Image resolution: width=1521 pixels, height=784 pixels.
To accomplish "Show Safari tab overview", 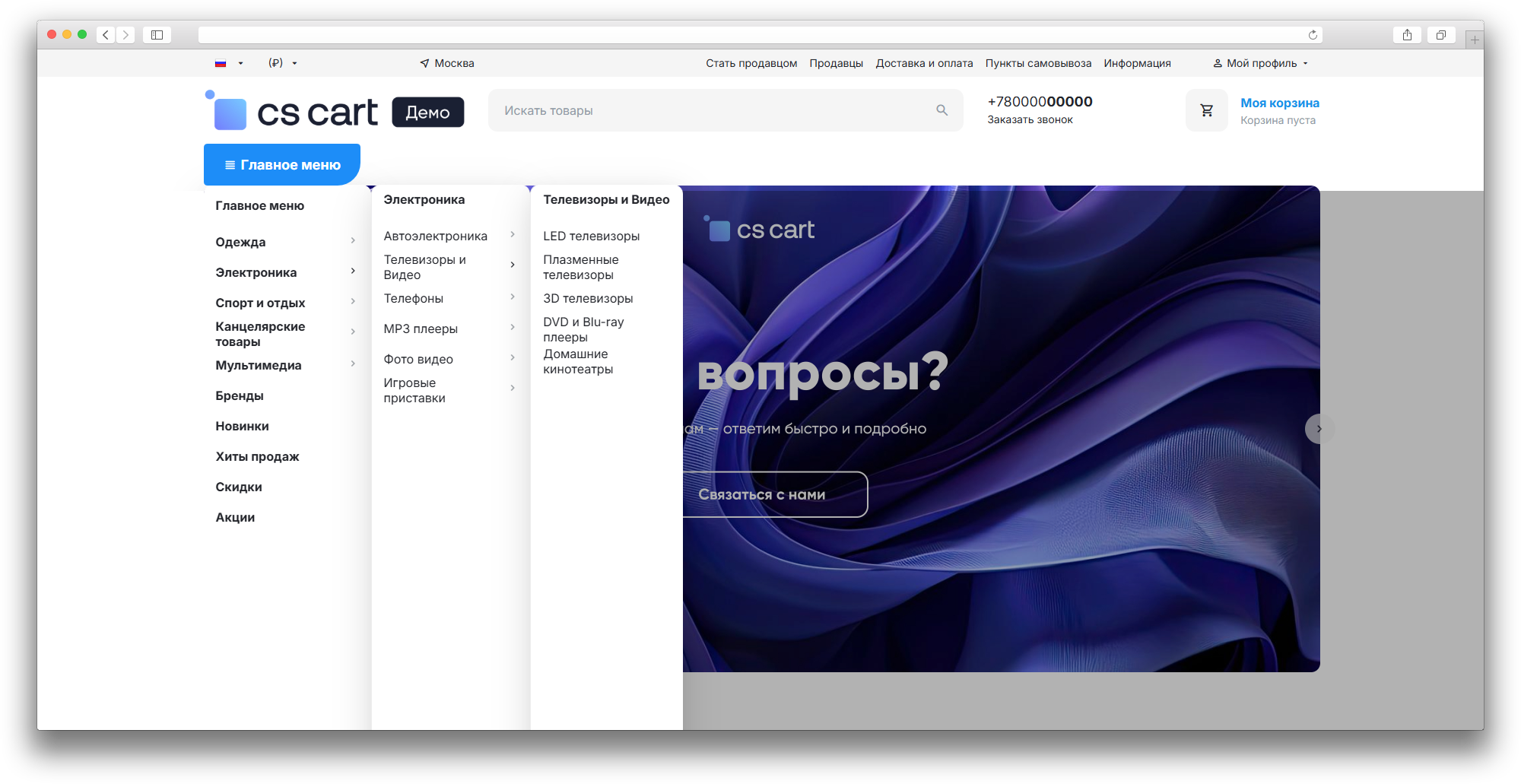I will coord(1440,35).
